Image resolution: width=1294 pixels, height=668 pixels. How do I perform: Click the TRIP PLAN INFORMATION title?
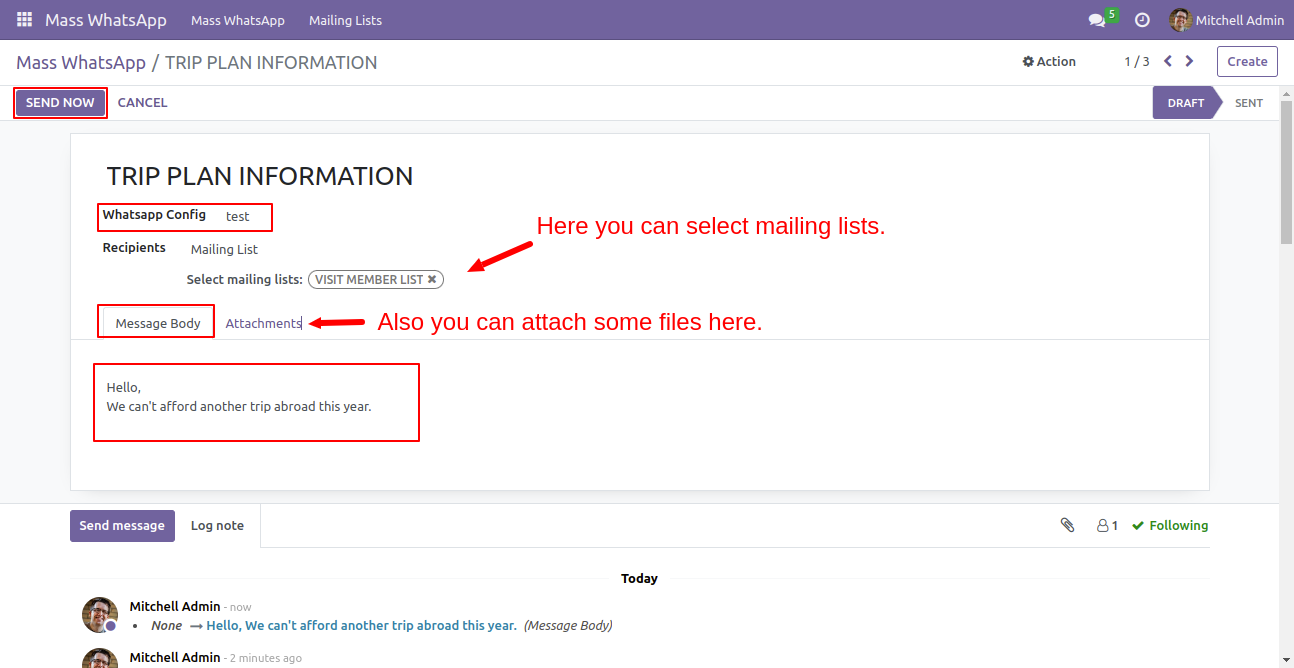coord(260,176)
